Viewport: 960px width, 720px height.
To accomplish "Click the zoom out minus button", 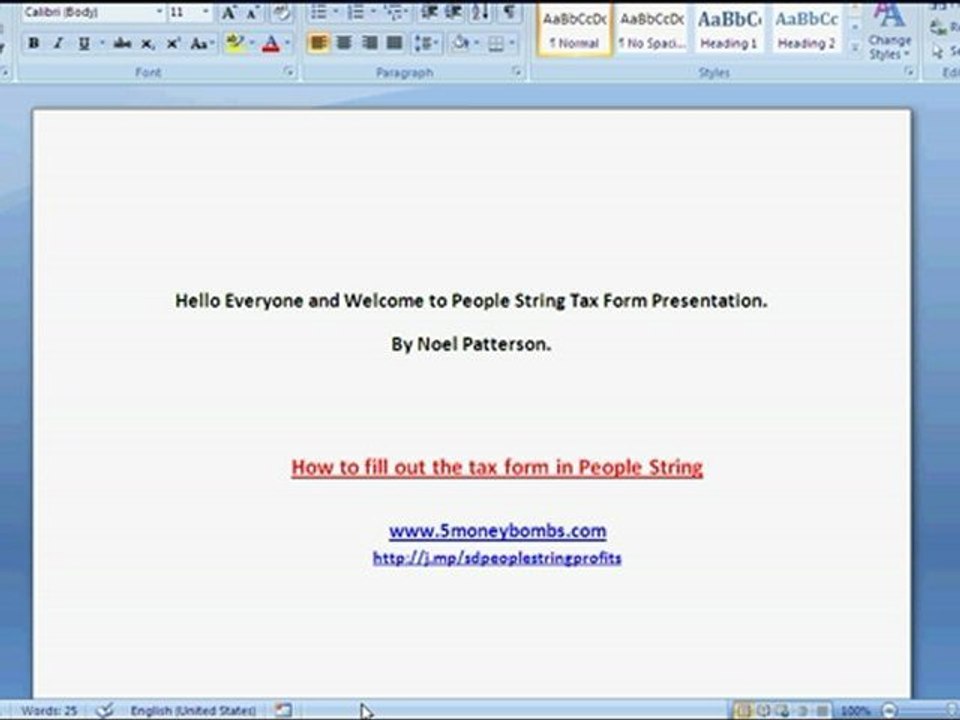I will 890,710.
